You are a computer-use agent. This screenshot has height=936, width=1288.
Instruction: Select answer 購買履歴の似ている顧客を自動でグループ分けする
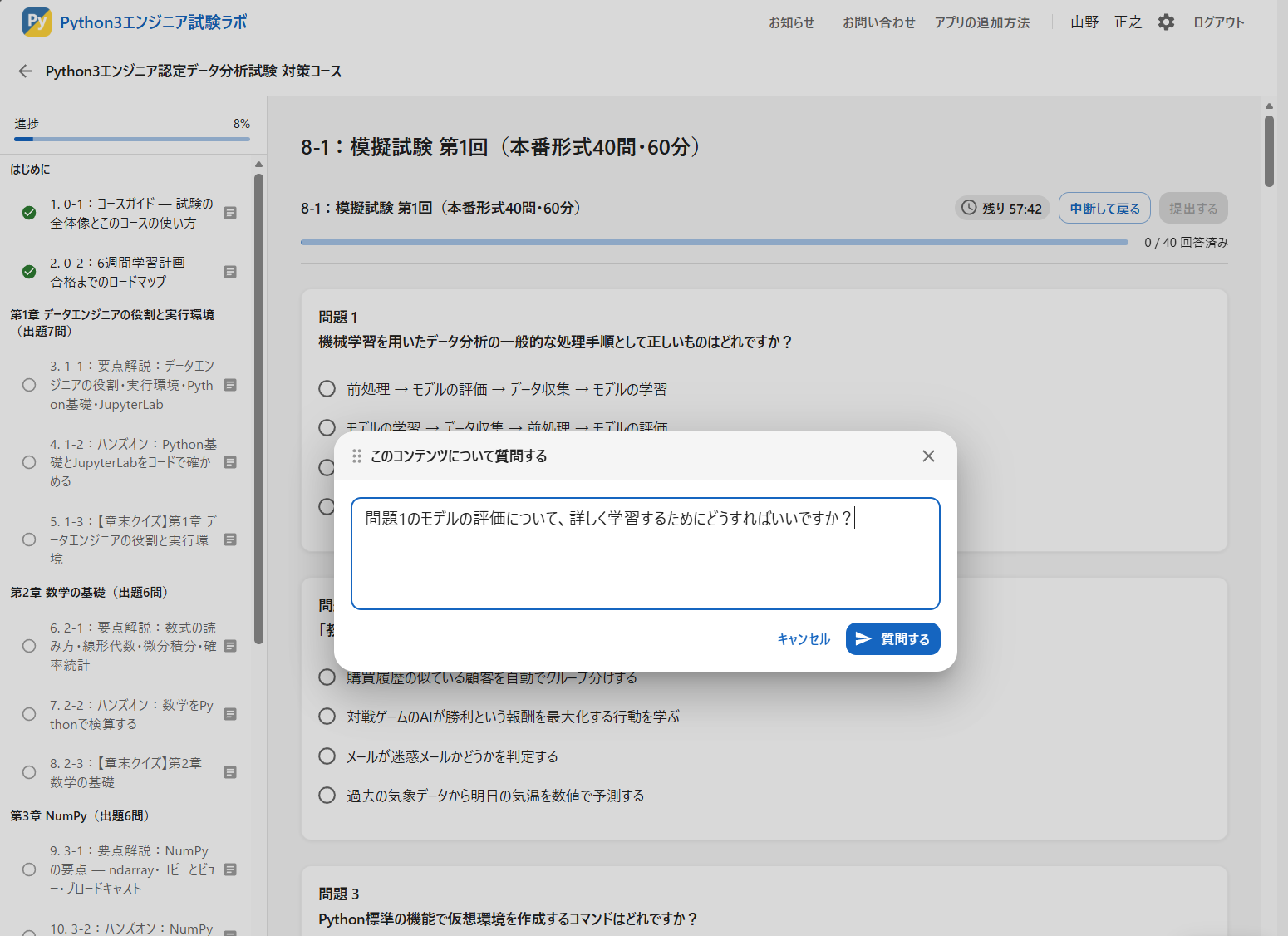(327, 677)
